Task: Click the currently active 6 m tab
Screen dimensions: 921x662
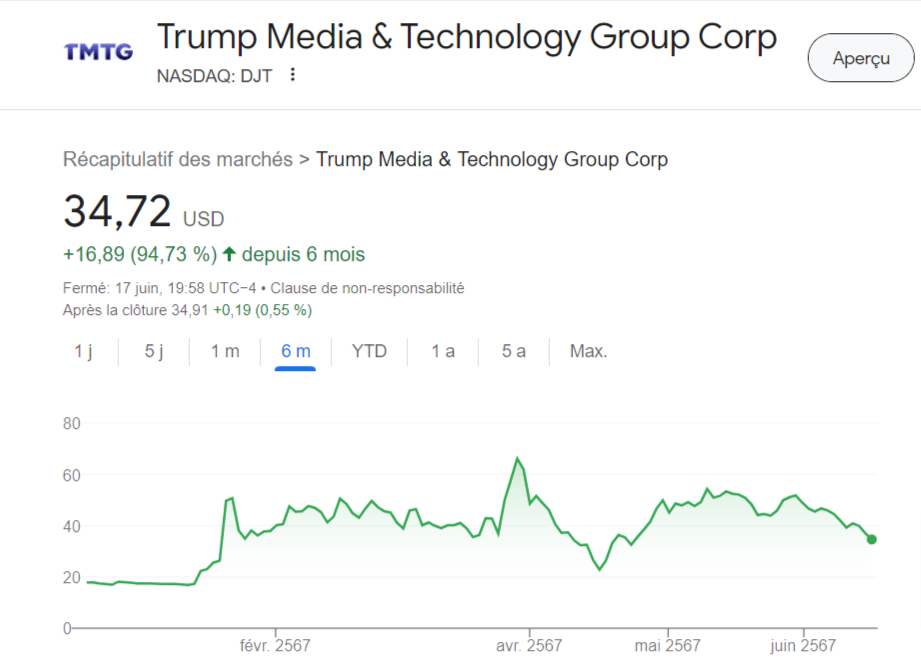Action: click(297, 351)
